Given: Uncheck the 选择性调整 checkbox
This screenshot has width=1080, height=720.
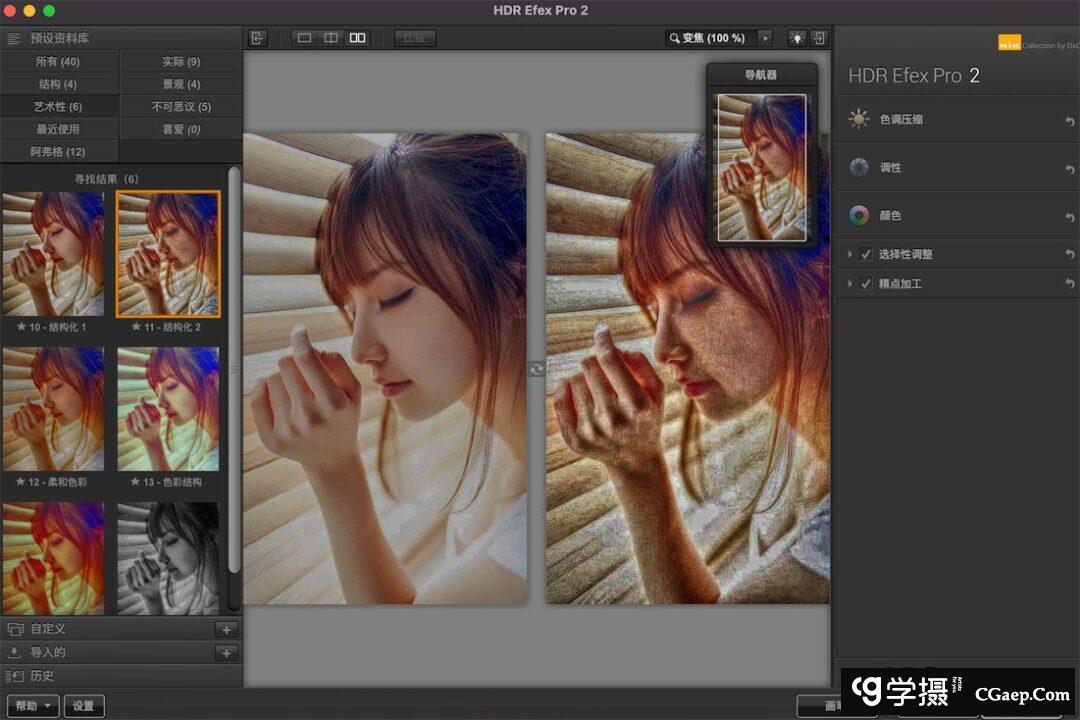Looking at the screenshot, I should pyautogui.click(x=866, y=255).
